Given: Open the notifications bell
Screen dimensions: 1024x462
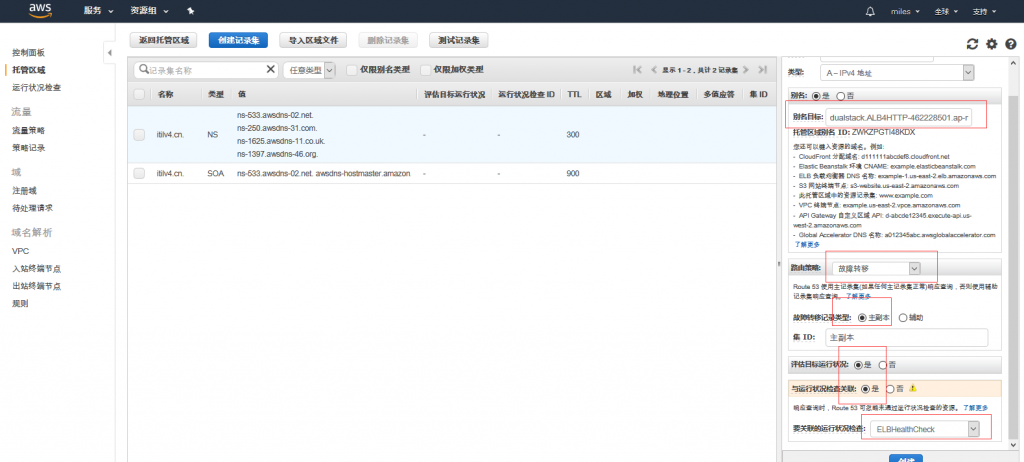Looking at the screenshot, I should 870,11.
